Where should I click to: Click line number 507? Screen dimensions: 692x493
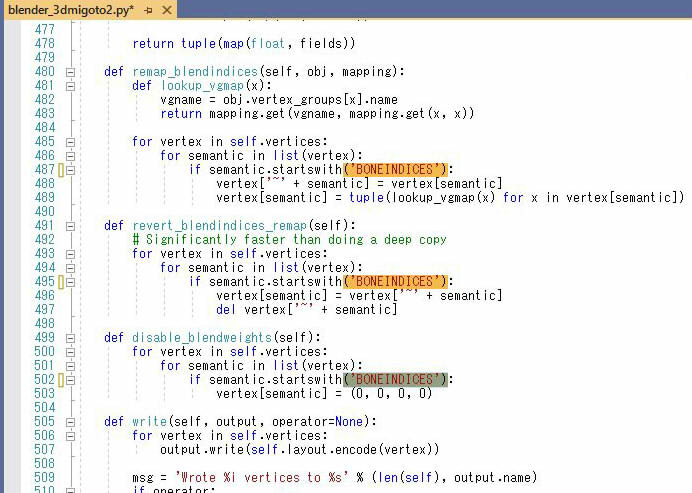pos(45,450)
